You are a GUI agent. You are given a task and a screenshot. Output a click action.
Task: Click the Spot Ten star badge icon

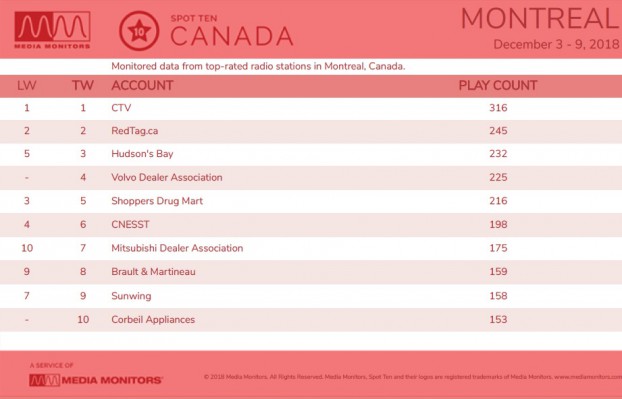pos(139,31)
